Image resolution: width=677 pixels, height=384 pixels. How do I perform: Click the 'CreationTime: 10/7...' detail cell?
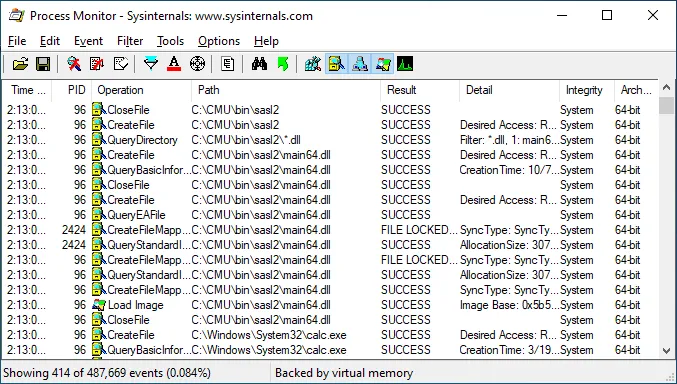pyautogui.click(x=509, y=170)
